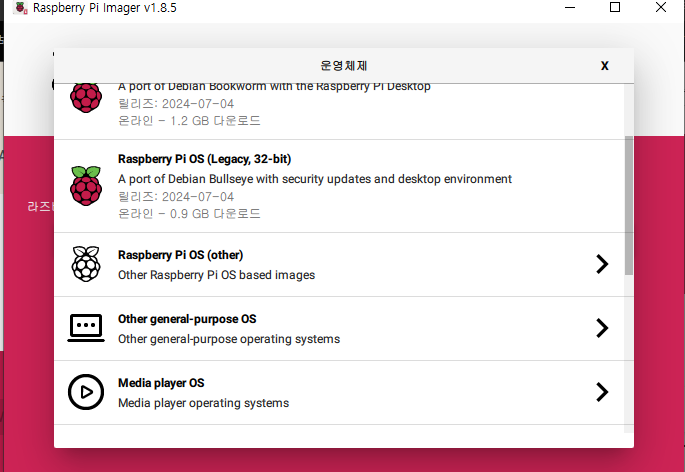Click the raspberry icon for Legacy 32-bit OS
The image size is (685, 472).
pyautogui.click(x=86, y=186)
